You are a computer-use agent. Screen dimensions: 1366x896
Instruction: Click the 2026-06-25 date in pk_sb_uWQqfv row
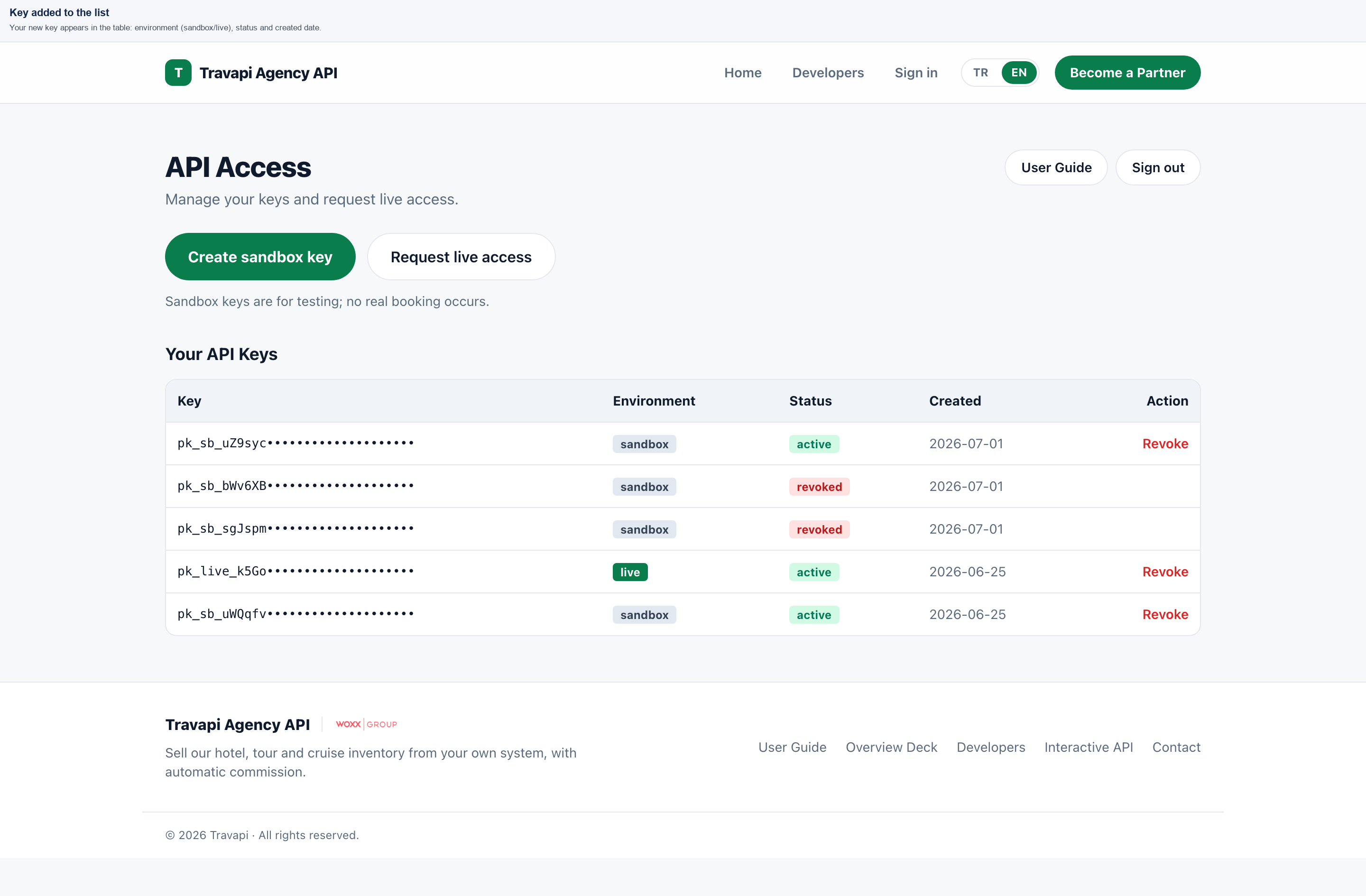pos(967,614)
